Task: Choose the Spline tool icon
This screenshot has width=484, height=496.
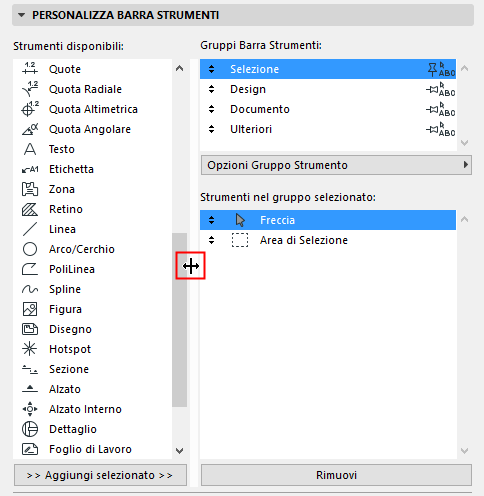Action: [30, 289]
